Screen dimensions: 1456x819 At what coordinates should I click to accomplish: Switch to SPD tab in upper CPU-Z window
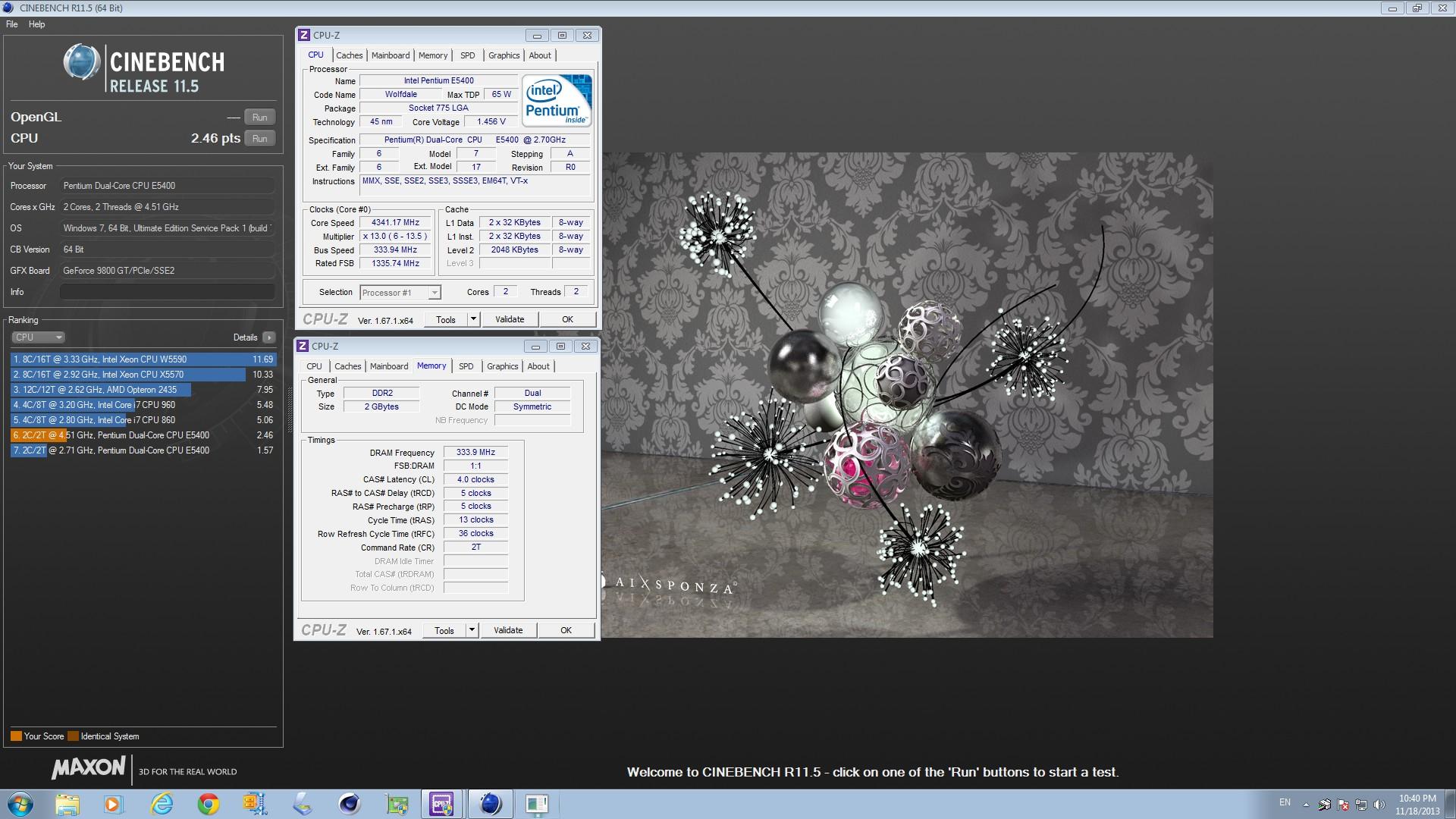click(468, 55)
